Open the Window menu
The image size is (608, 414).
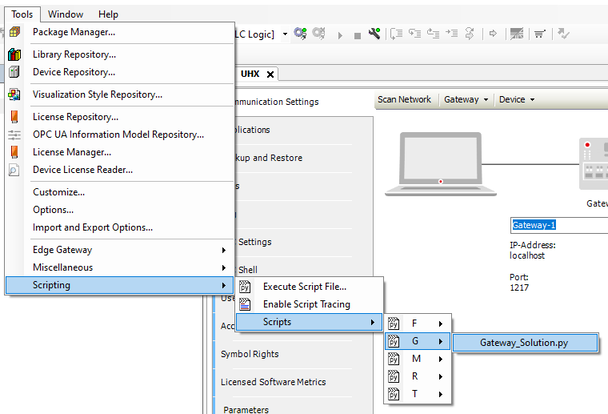pyautogui.click(x=66, y=14)
